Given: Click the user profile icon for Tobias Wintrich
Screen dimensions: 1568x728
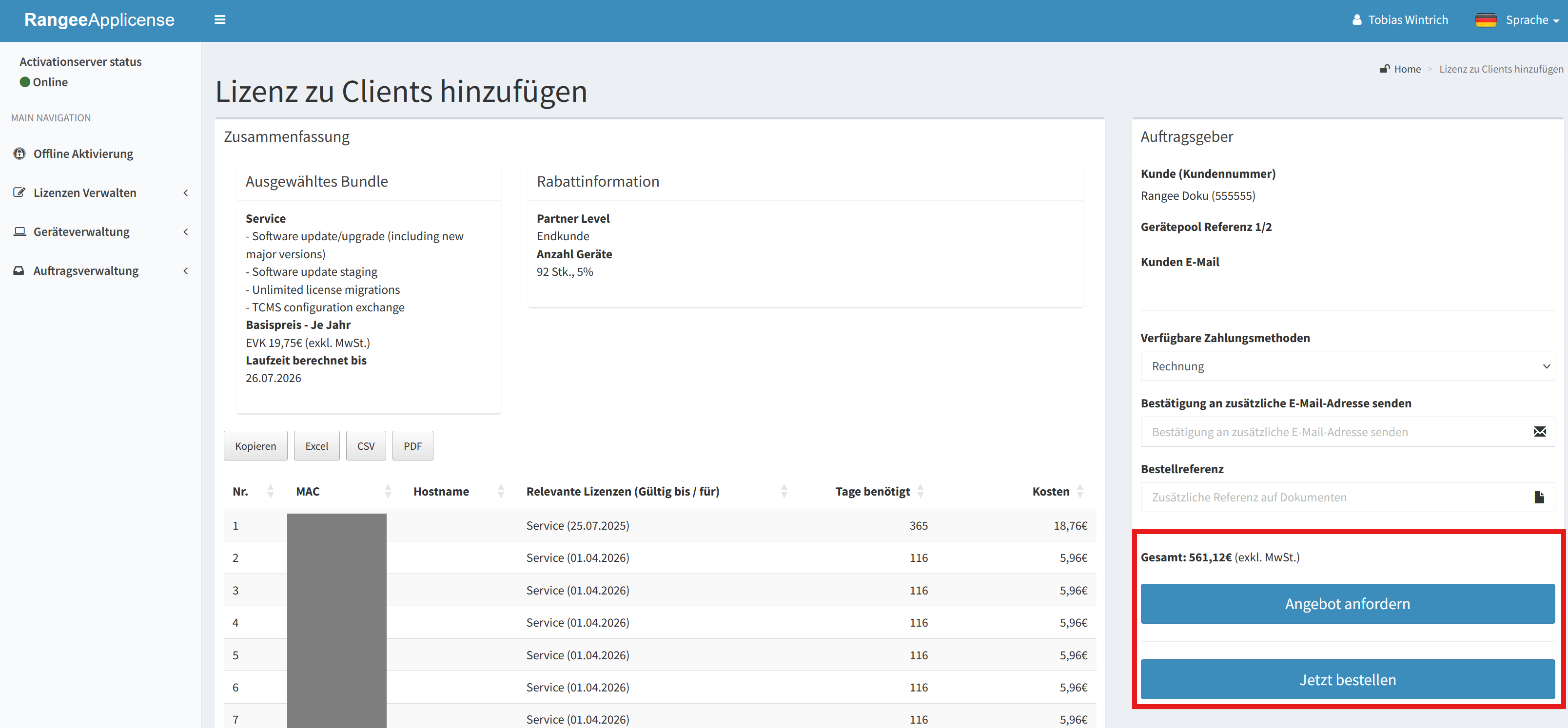Looking at the screenshot, I should point(1357,20).
